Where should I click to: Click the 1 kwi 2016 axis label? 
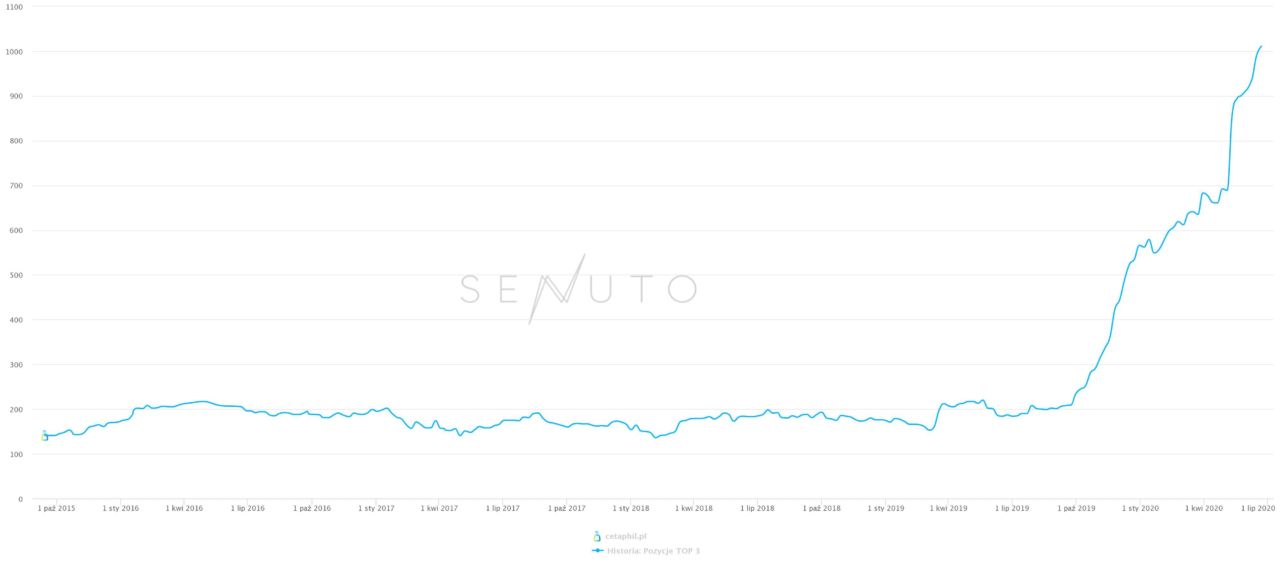tap(184, 508)
